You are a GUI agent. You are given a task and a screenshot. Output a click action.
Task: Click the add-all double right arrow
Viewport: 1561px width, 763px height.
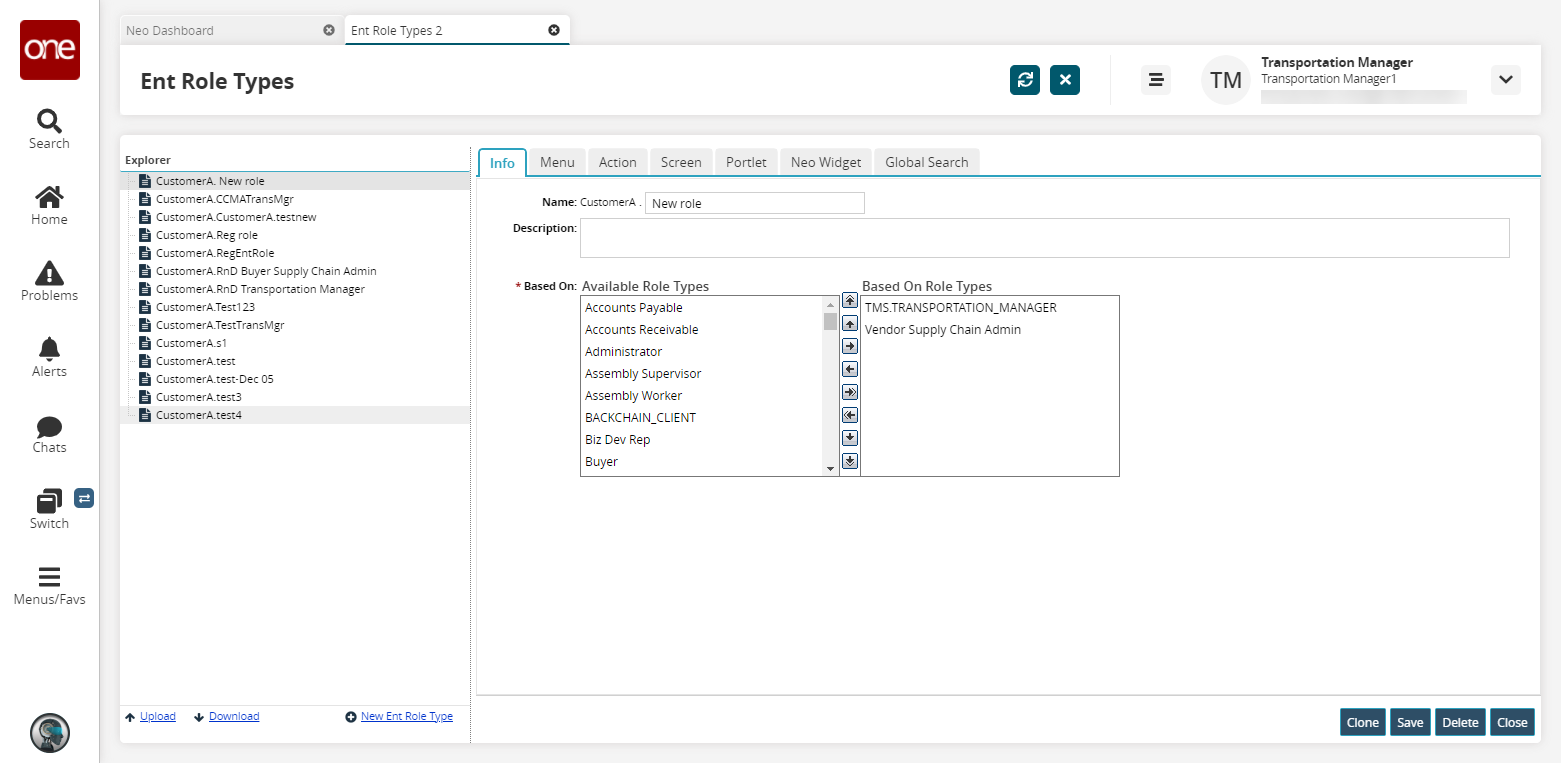pyautogui.click(x=850, y=392)
